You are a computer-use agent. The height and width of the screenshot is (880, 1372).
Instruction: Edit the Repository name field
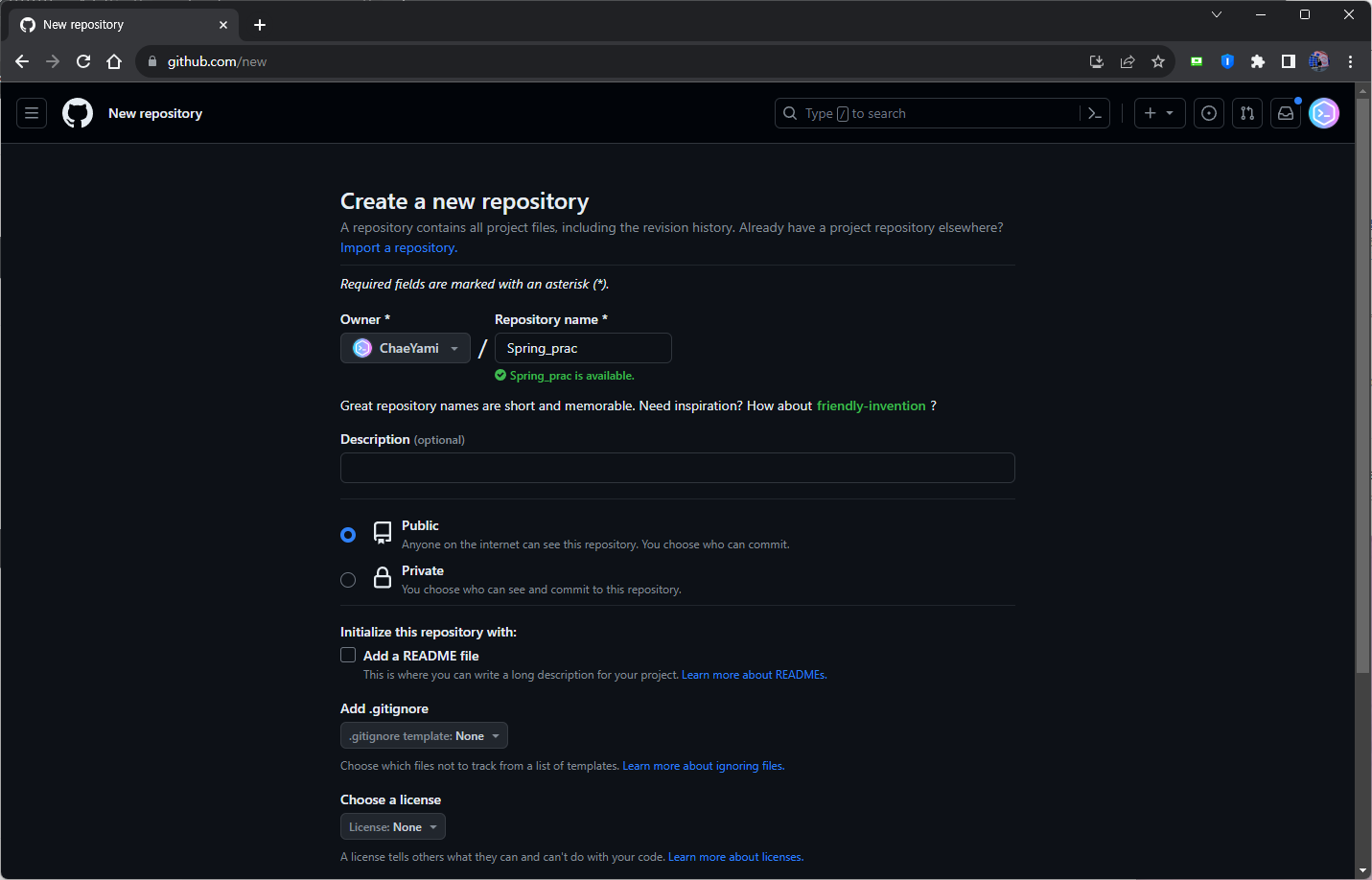pyautogui.click(x=583, y=348)
